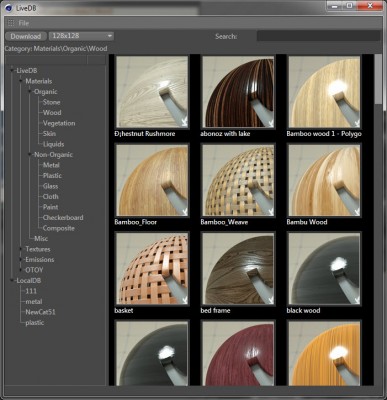Select the Bamboo_Floor material thumbnail

[x=152, y=180]
